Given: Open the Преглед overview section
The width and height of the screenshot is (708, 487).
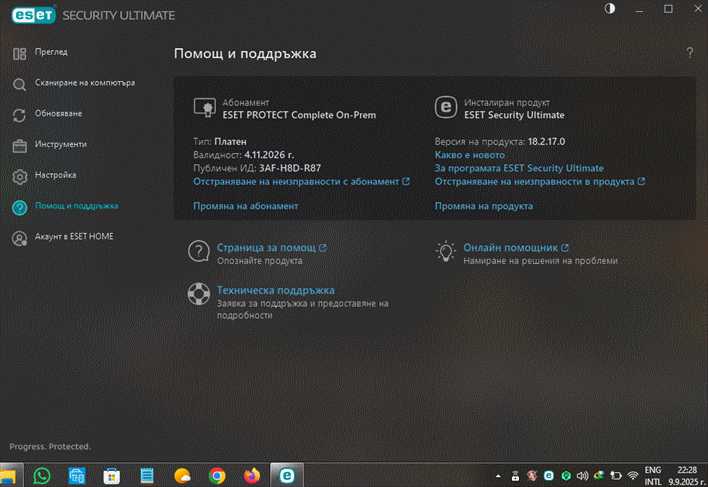Looking at the screenshot, I should point(51,52).
